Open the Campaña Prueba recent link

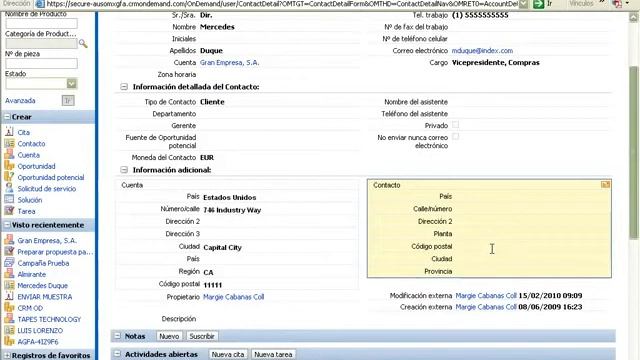pyautogui.click(x=43, y=263)
